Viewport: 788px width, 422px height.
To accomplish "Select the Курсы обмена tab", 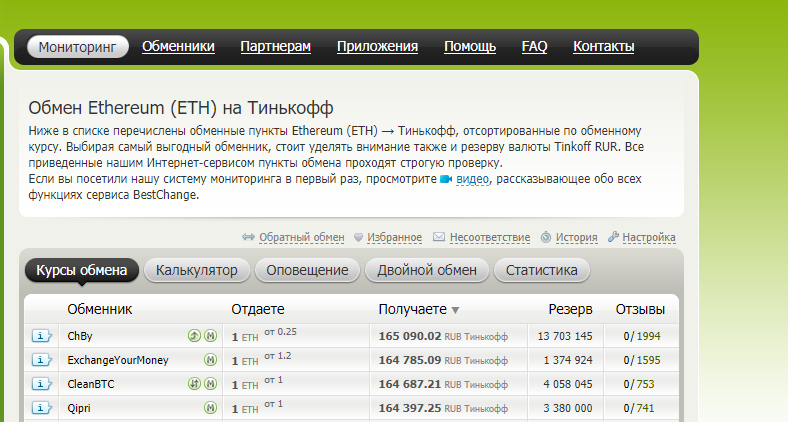I will [81, 270].
